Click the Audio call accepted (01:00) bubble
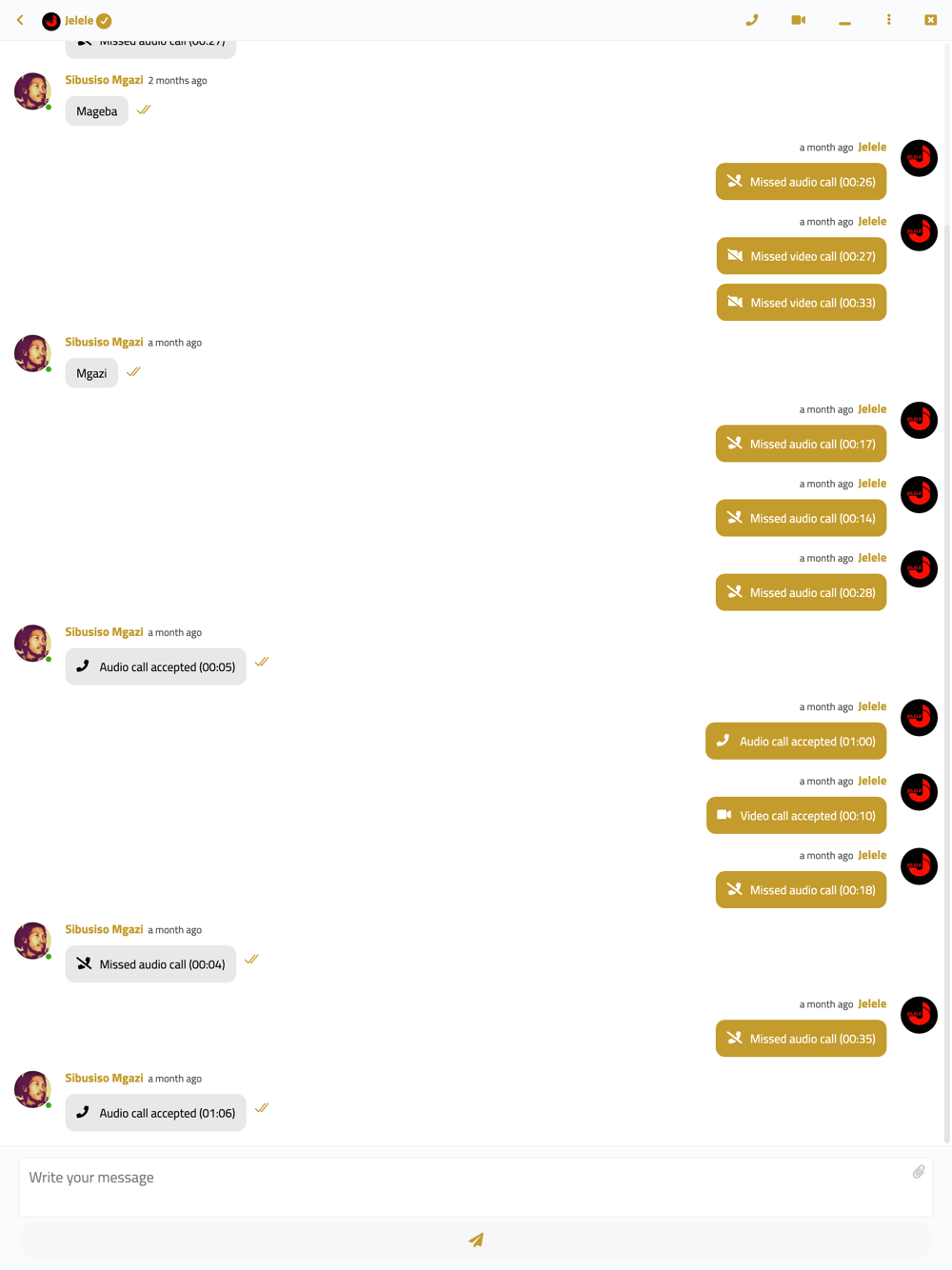952x1270 pixels. [796, 742]
